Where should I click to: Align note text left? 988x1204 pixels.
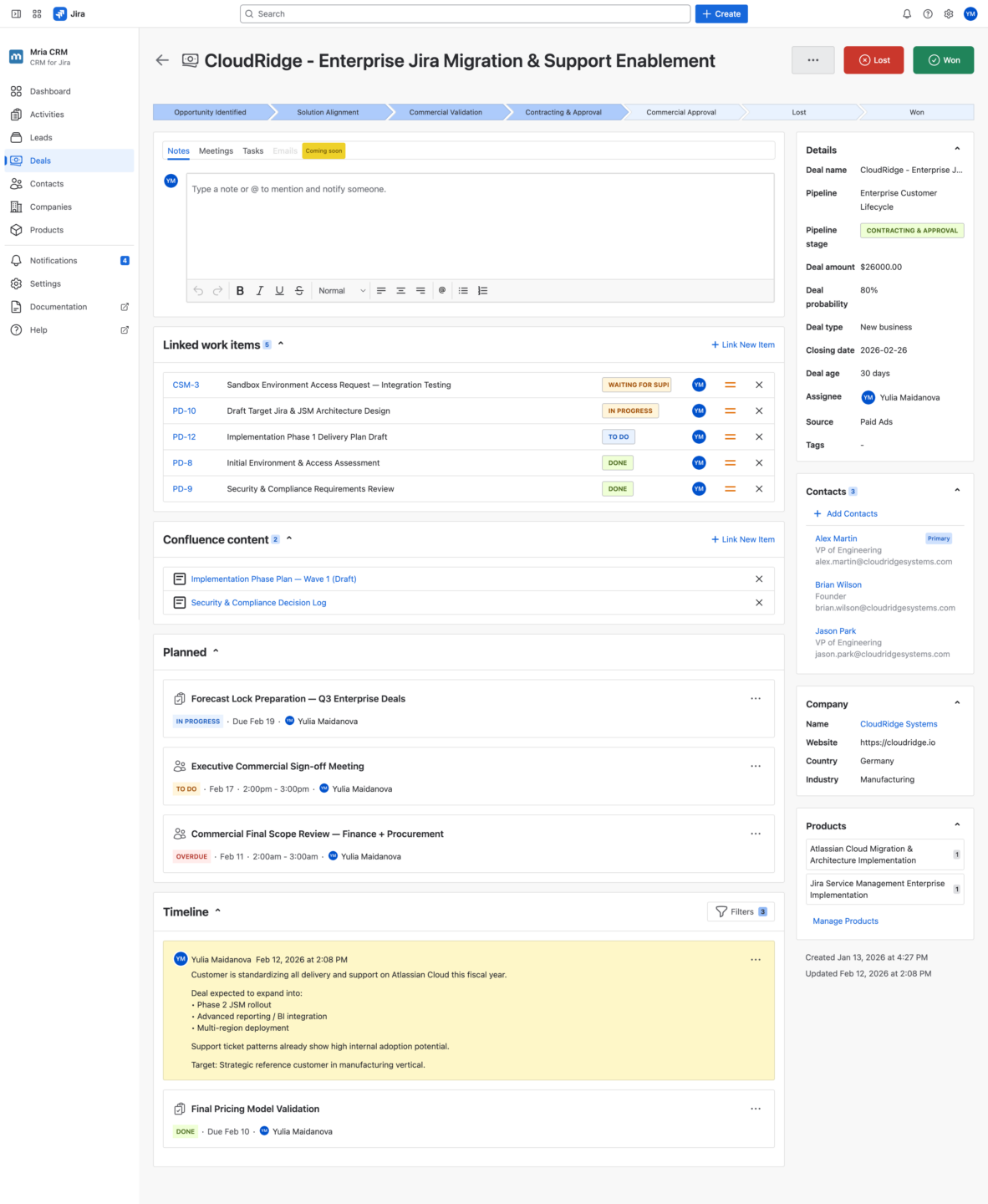tap(381, 291)
